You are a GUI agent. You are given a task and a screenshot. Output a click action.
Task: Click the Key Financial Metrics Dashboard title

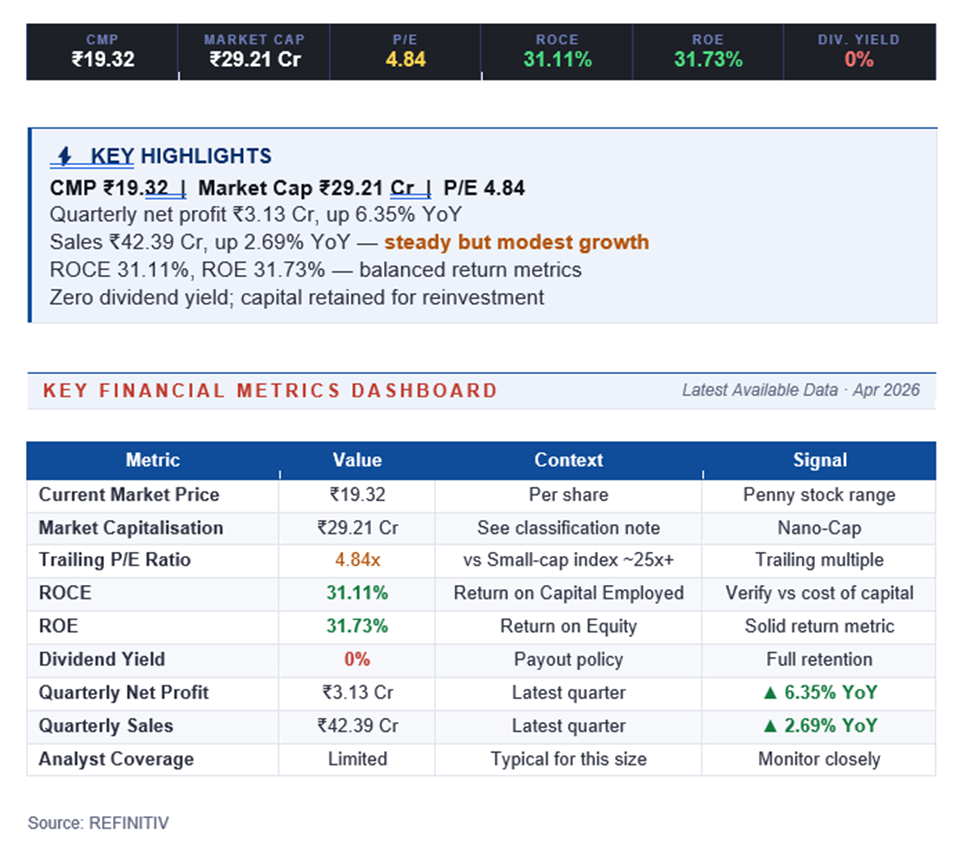coord(270,390)
